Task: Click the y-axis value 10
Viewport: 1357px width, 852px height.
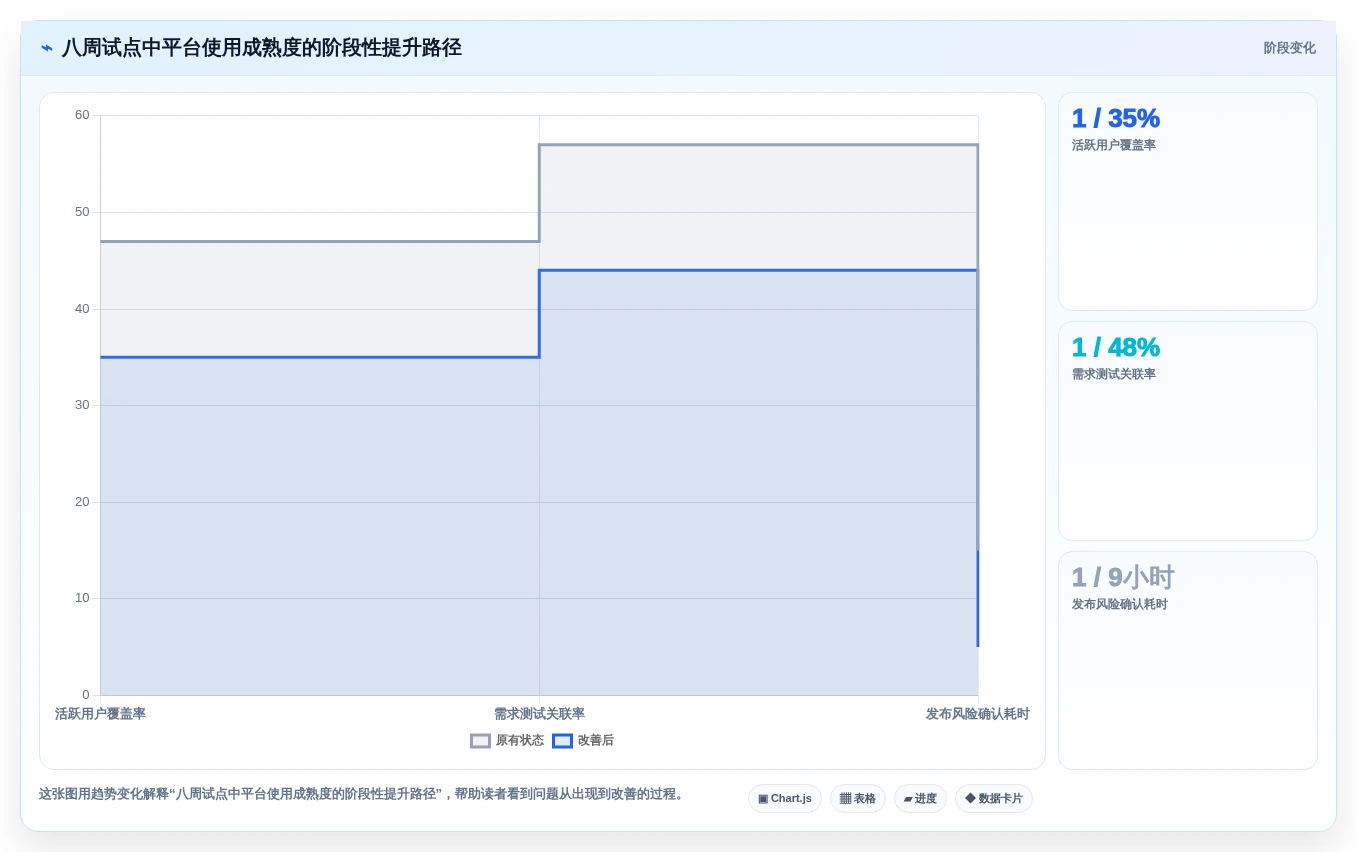Action: click(82, 598)
